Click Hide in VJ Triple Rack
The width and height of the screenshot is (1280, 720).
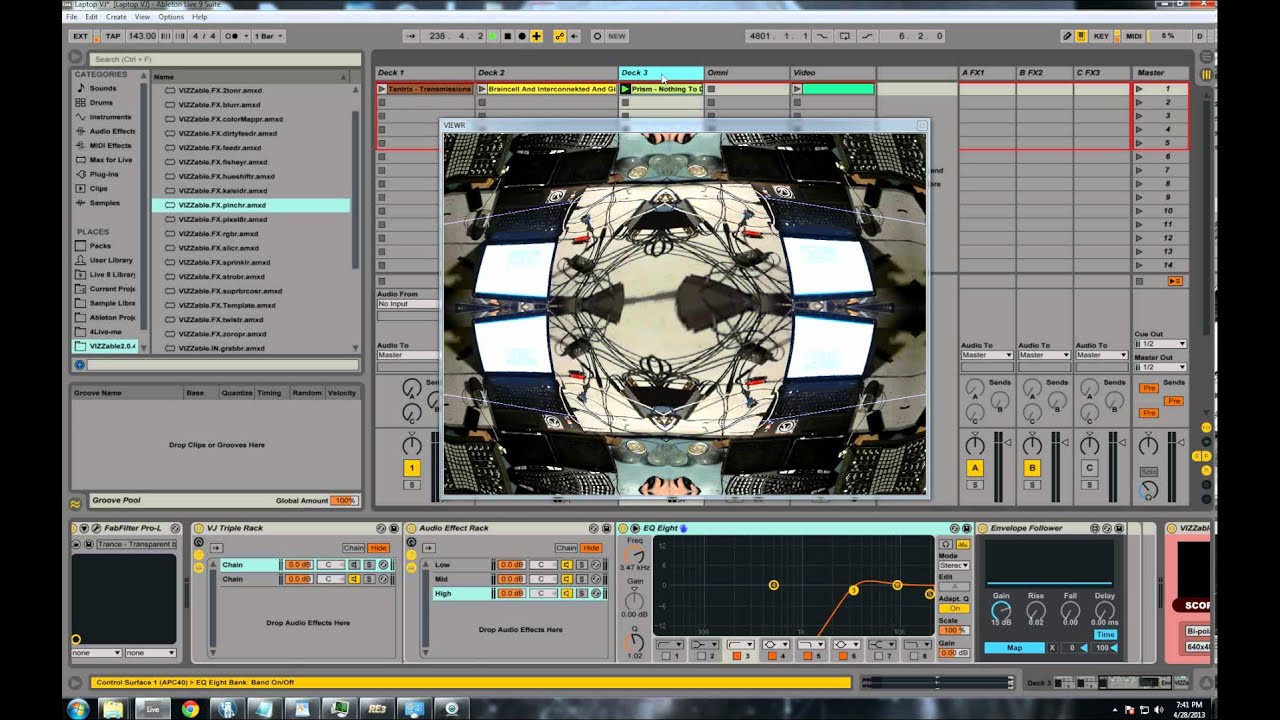pyautogui.click(x=379, y=548)
